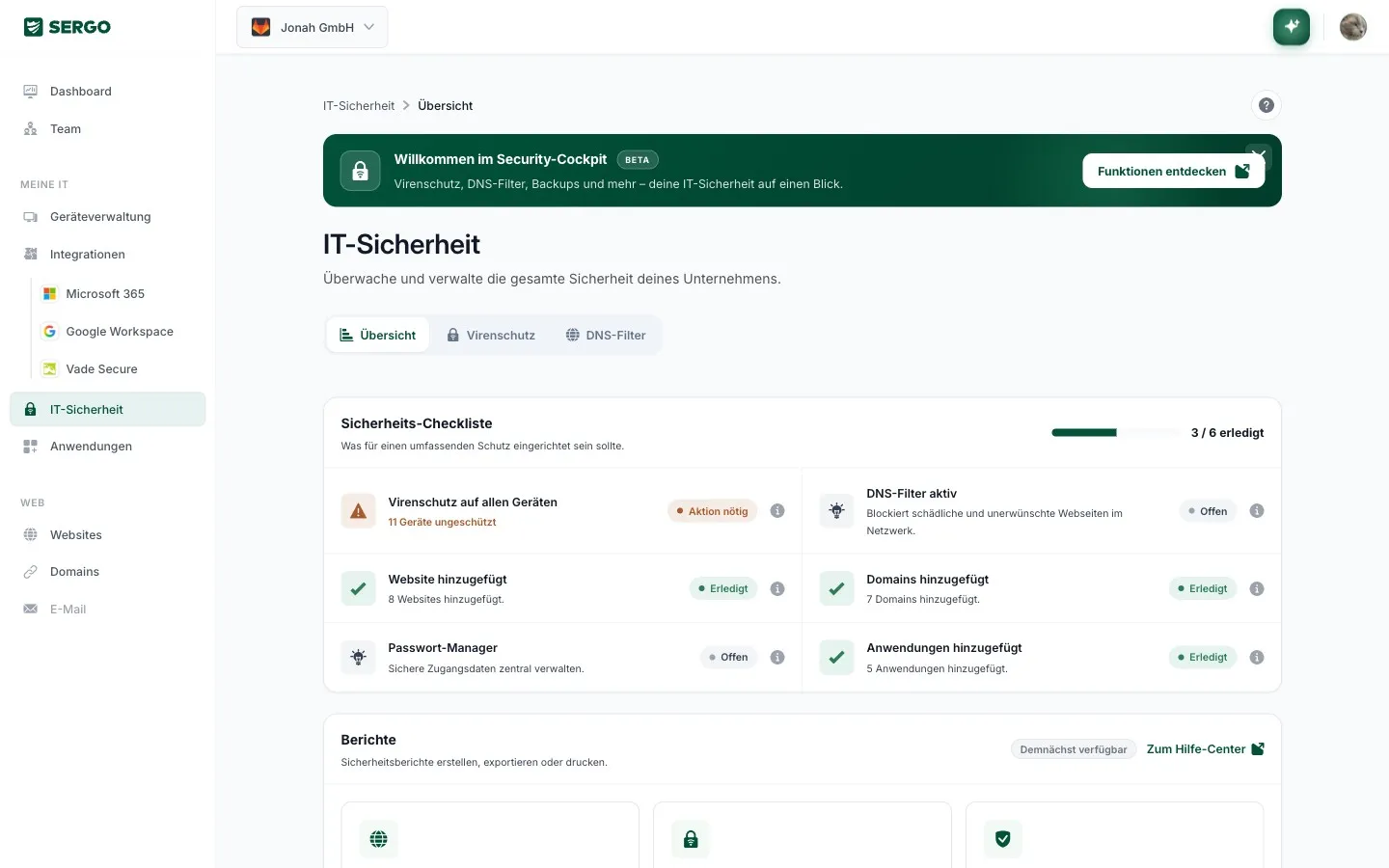Viewport: 1389px width, 868px height.
Task: Open info icon for Domains hinzugefügt
Action: coord(1257,588)
